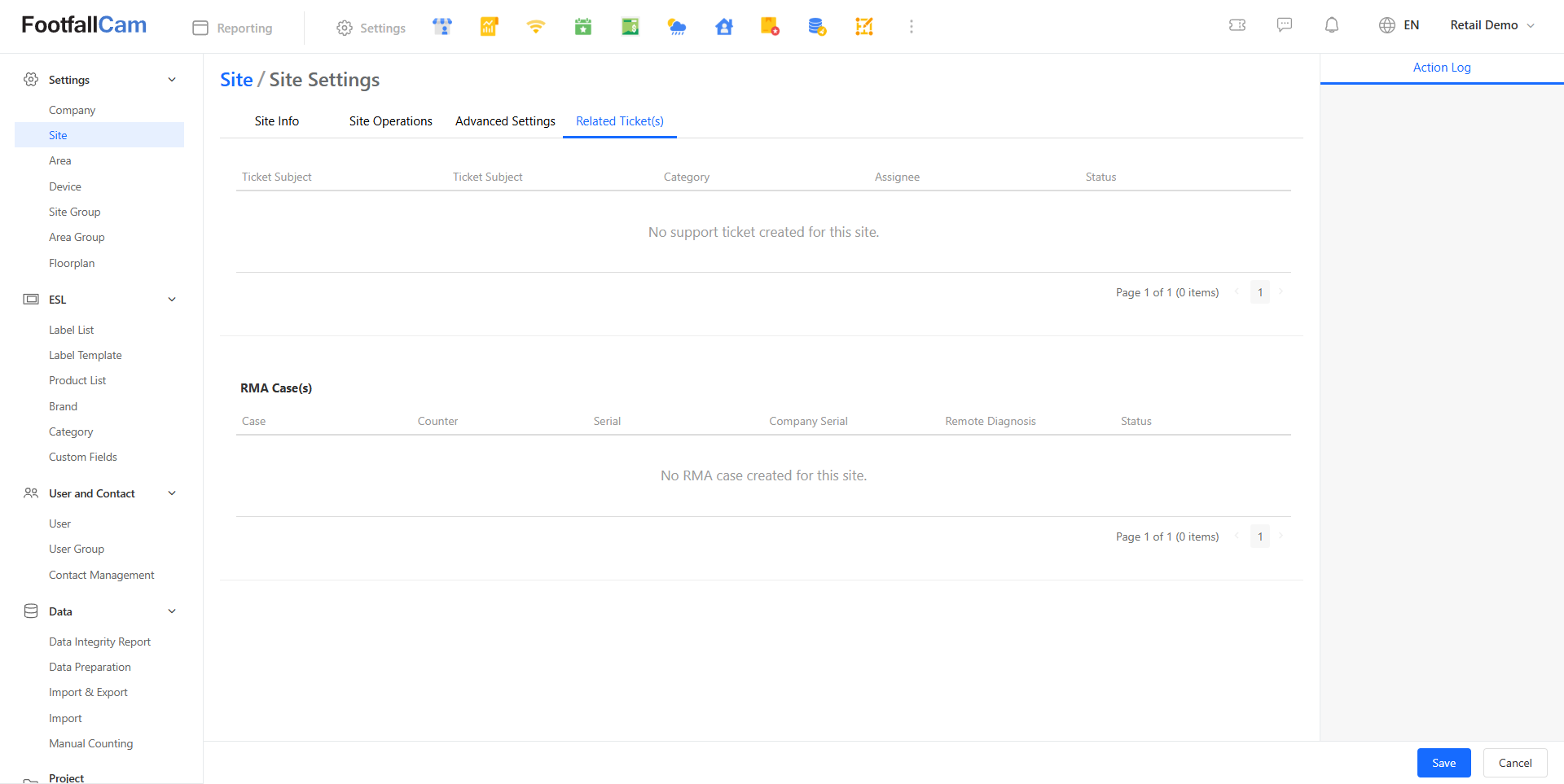Open the Retail Demo account dropdown
This screenshot has height=784, width=1564.
tap(1492, 25)
